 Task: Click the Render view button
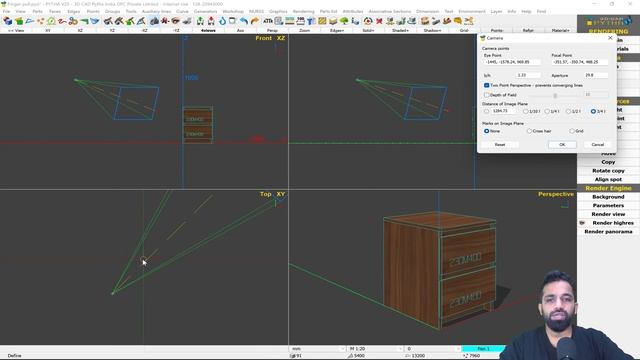click(x=608, y=214)
